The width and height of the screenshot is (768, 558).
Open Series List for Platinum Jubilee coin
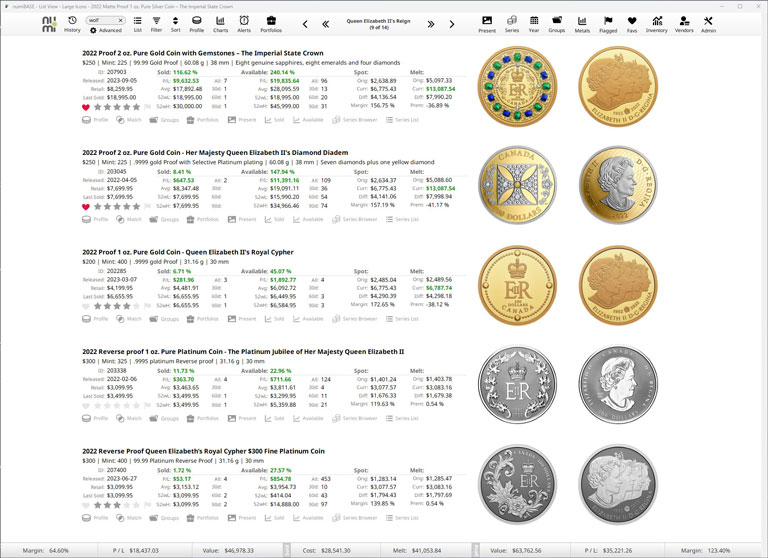[x=402, y=418]
